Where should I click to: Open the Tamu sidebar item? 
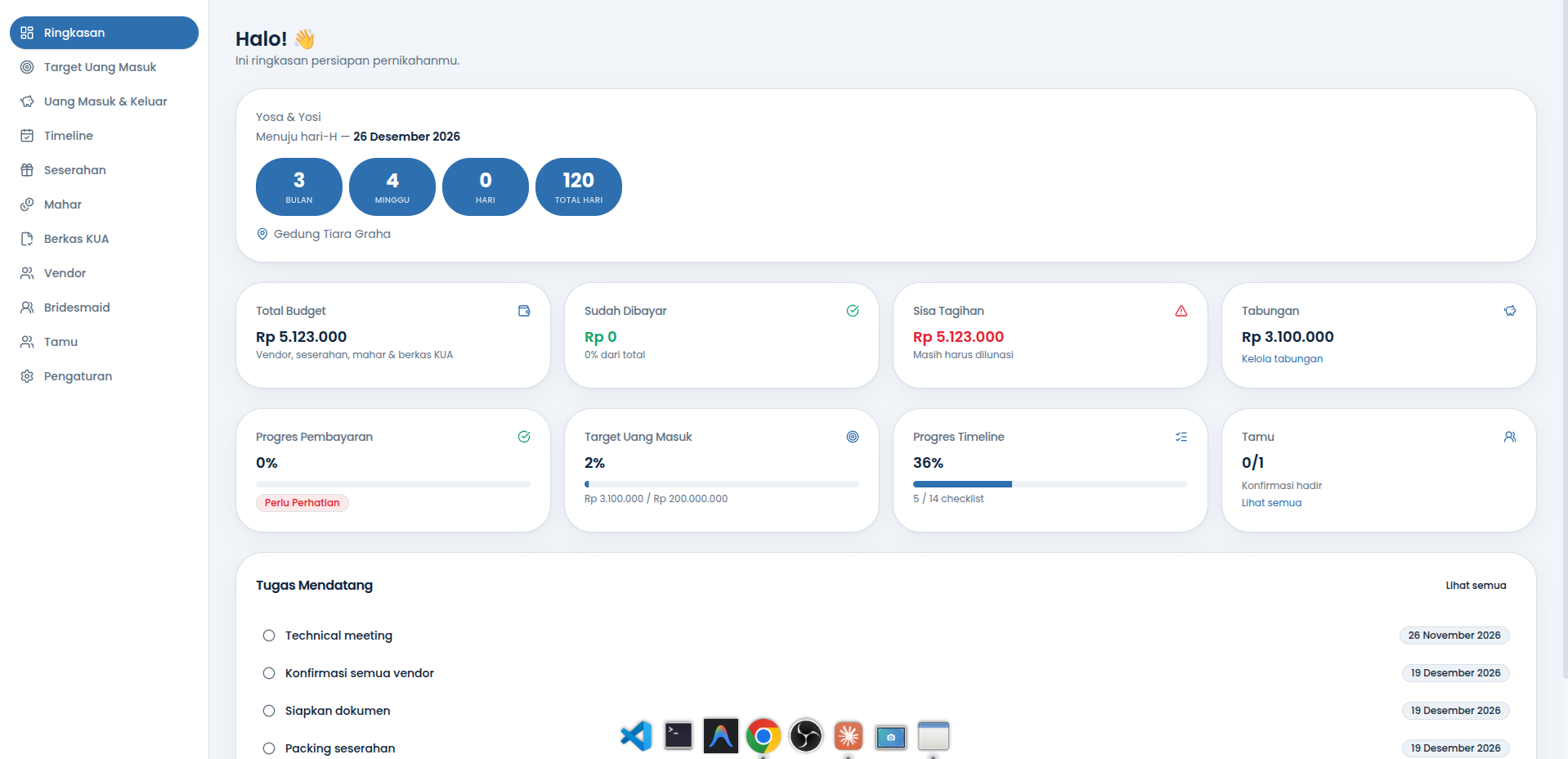pos(104,342)
